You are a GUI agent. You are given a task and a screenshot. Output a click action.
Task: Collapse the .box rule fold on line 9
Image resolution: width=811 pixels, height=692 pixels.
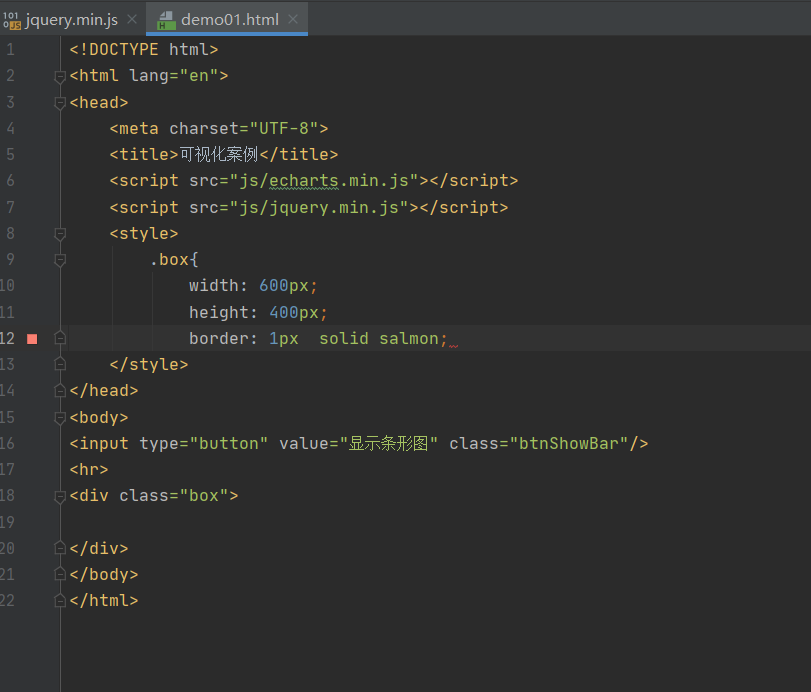click(x=60, y=260)
